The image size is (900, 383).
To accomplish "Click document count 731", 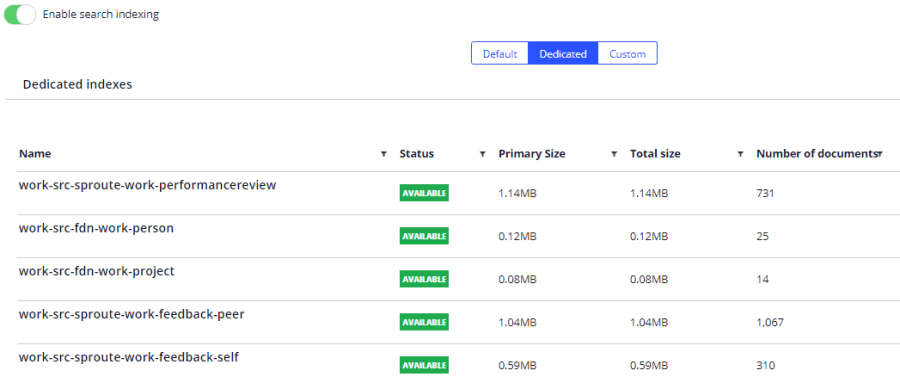I will pyautogui.click(x=766, y=194).
